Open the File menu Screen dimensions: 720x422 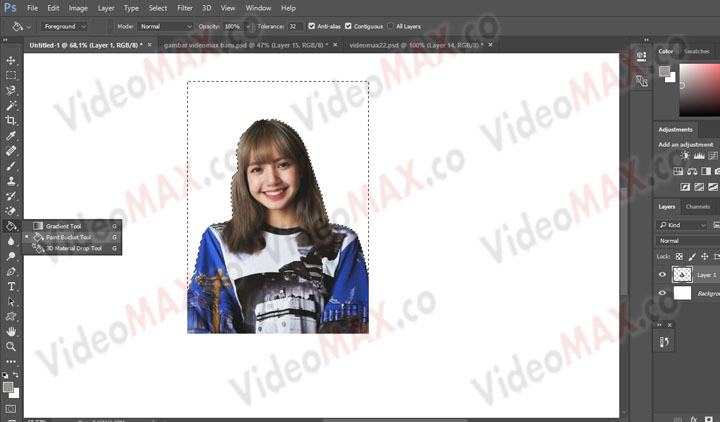pos(32,8)
